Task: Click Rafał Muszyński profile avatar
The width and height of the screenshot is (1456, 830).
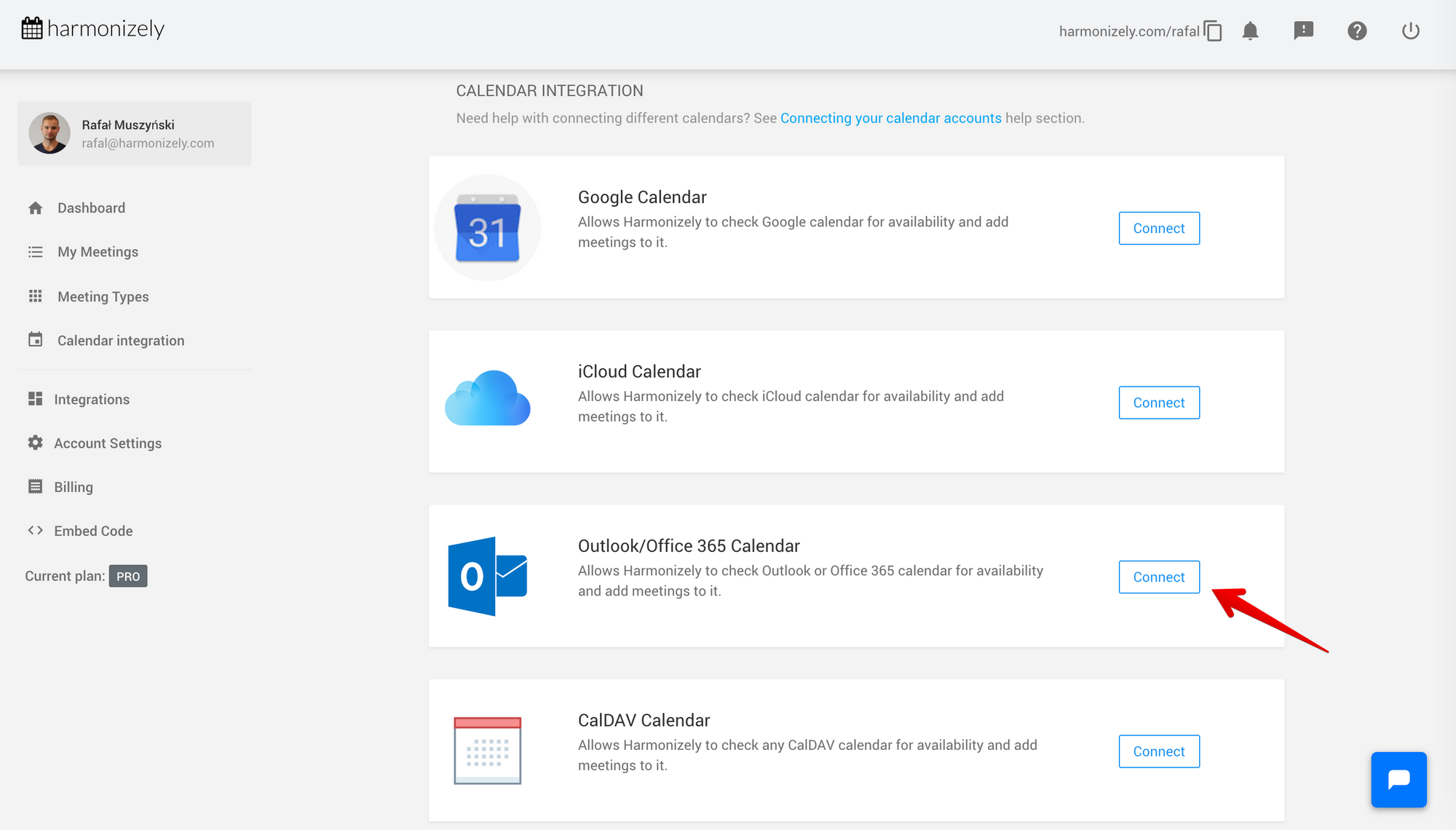Action: coord(50,133)
